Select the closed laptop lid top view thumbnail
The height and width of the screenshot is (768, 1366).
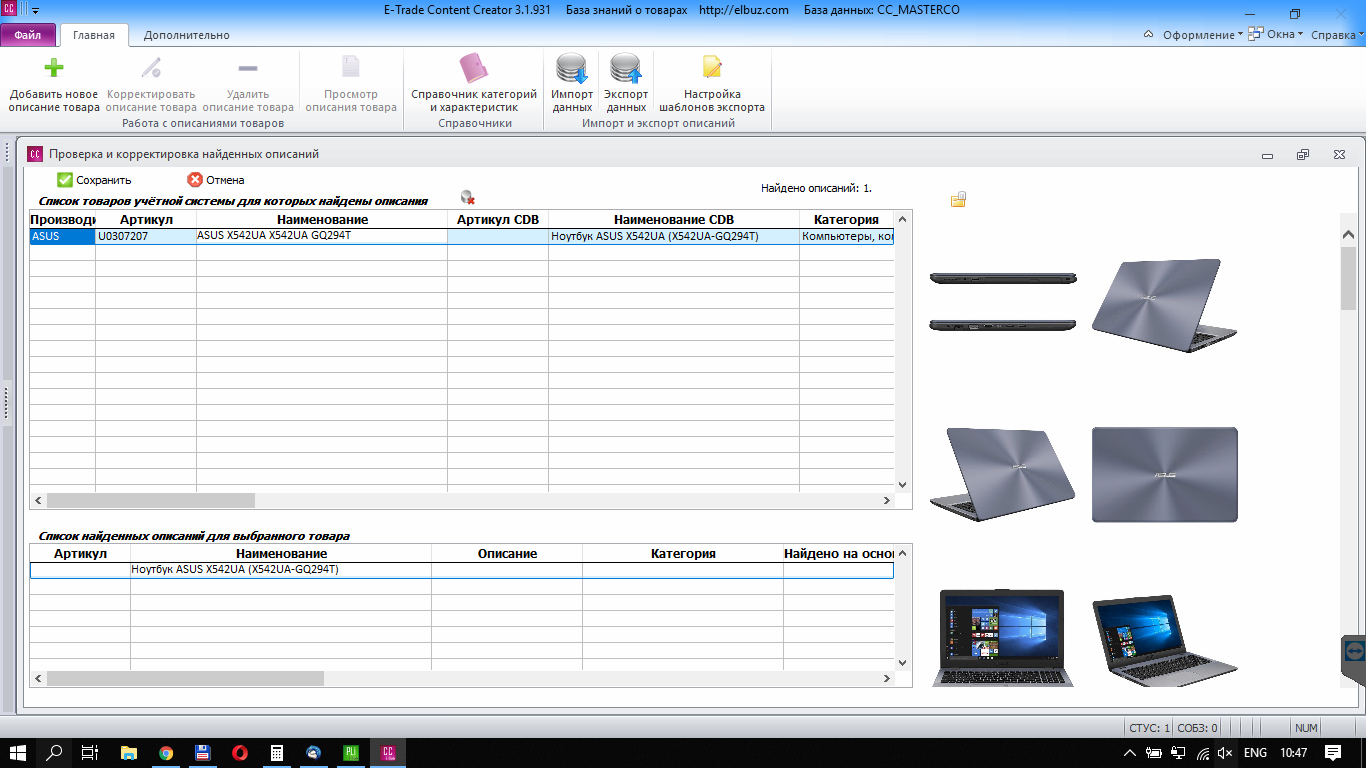1165,474
